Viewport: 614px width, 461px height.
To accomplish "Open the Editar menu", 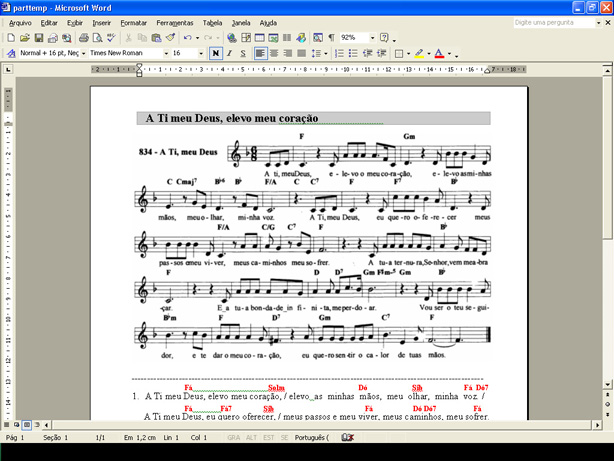I will click(x=49, y=23).
